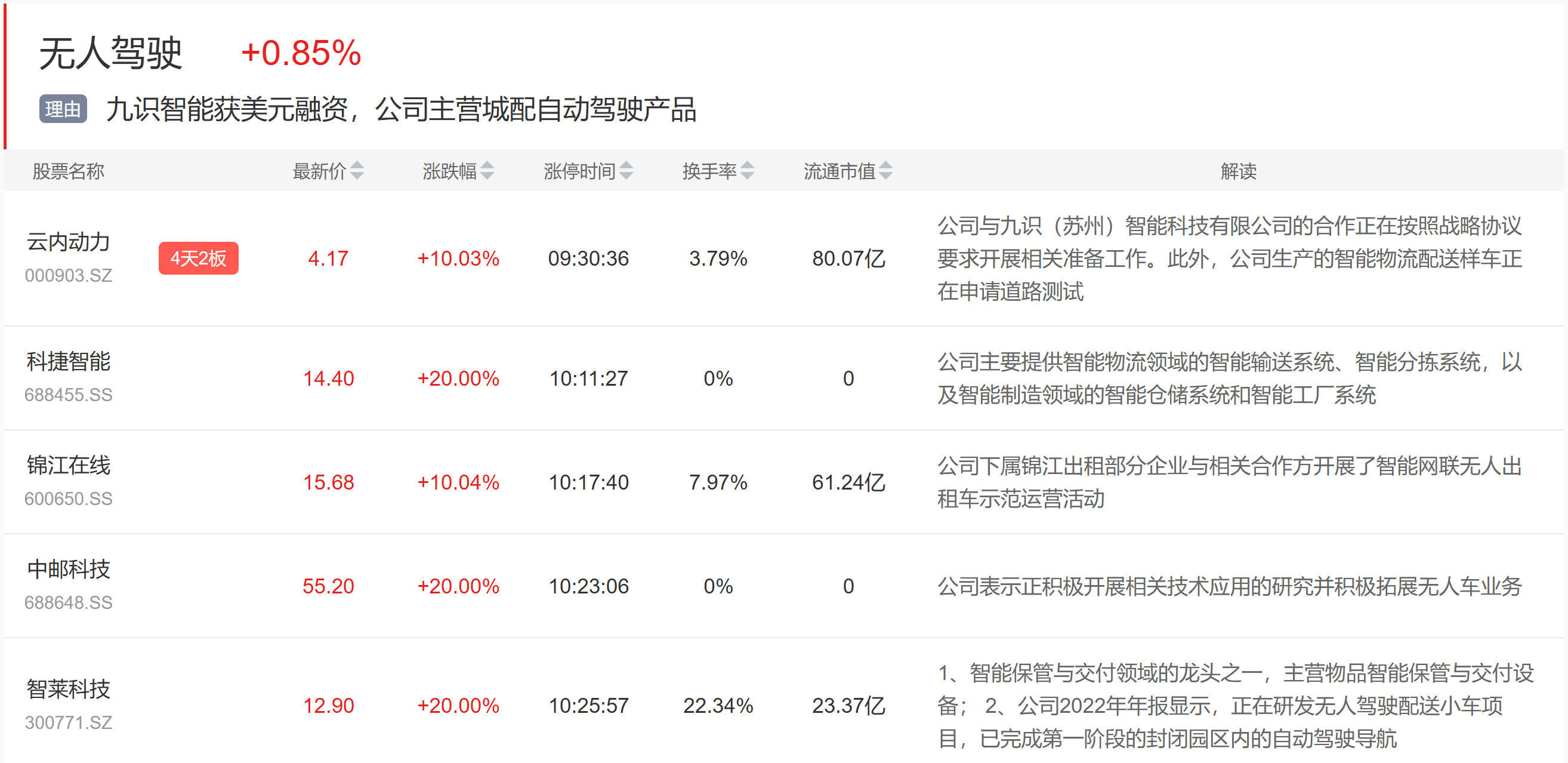Click market cap 61.24亿
1568x763 pixels.
[x=848, y=482]
